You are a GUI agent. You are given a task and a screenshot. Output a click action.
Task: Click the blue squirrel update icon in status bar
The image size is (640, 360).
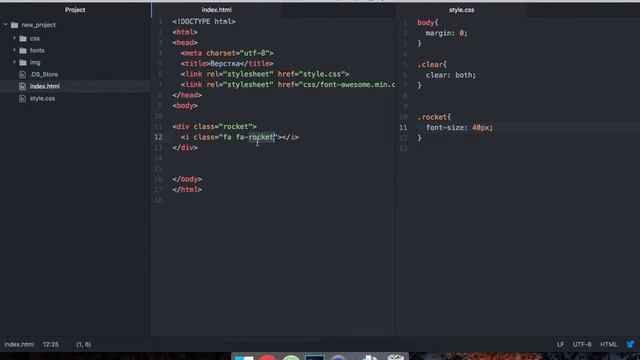point(630,344)
